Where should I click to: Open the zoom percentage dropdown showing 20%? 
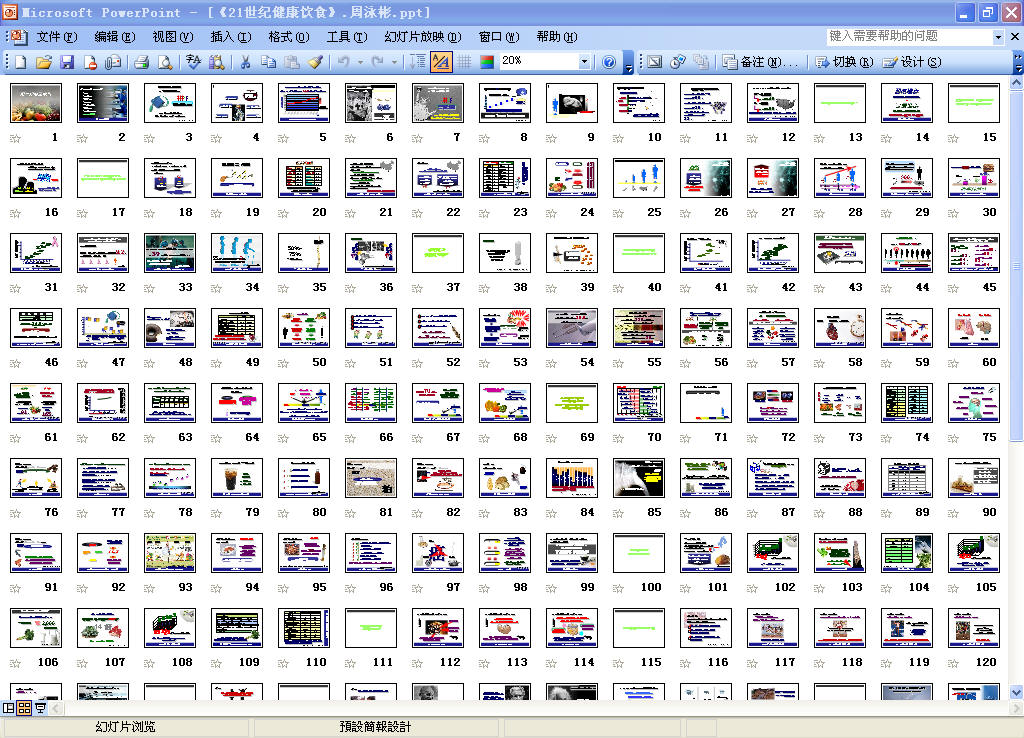coord(584,62)
